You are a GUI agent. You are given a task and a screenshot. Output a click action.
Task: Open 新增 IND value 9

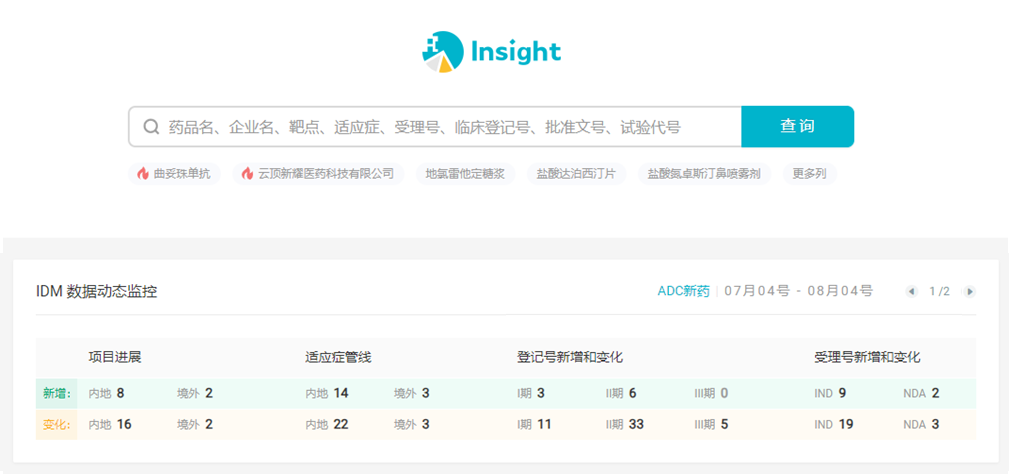842,393
